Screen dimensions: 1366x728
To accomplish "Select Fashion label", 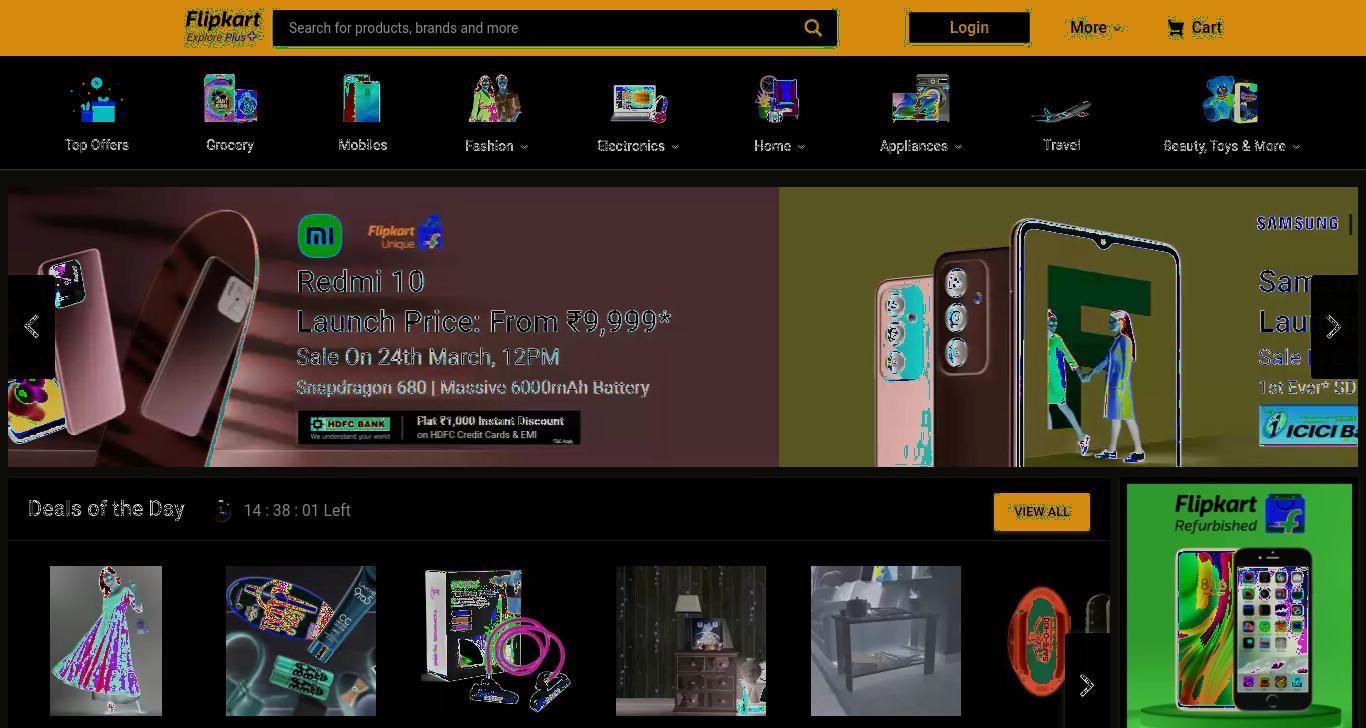I will point(489,146).
